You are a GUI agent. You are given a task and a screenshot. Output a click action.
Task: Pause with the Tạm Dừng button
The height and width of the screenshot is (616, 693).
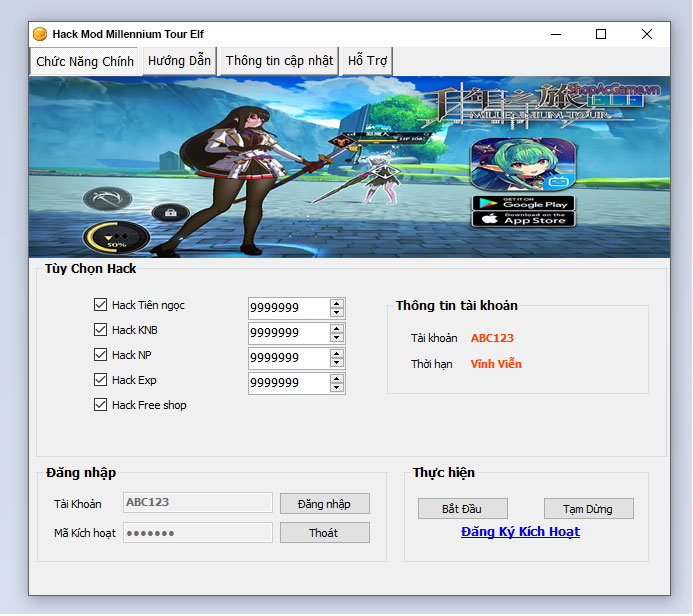coord(589,509)
